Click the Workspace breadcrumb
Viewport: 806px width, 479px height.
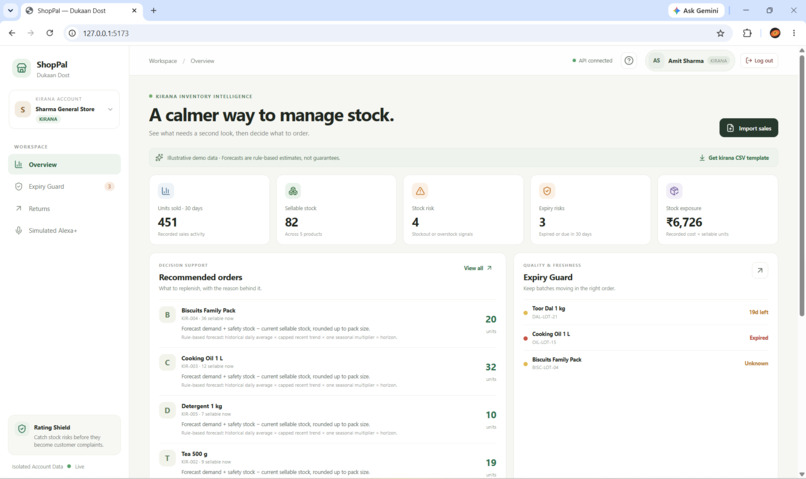pyautogui.click(x=163, y=61)
